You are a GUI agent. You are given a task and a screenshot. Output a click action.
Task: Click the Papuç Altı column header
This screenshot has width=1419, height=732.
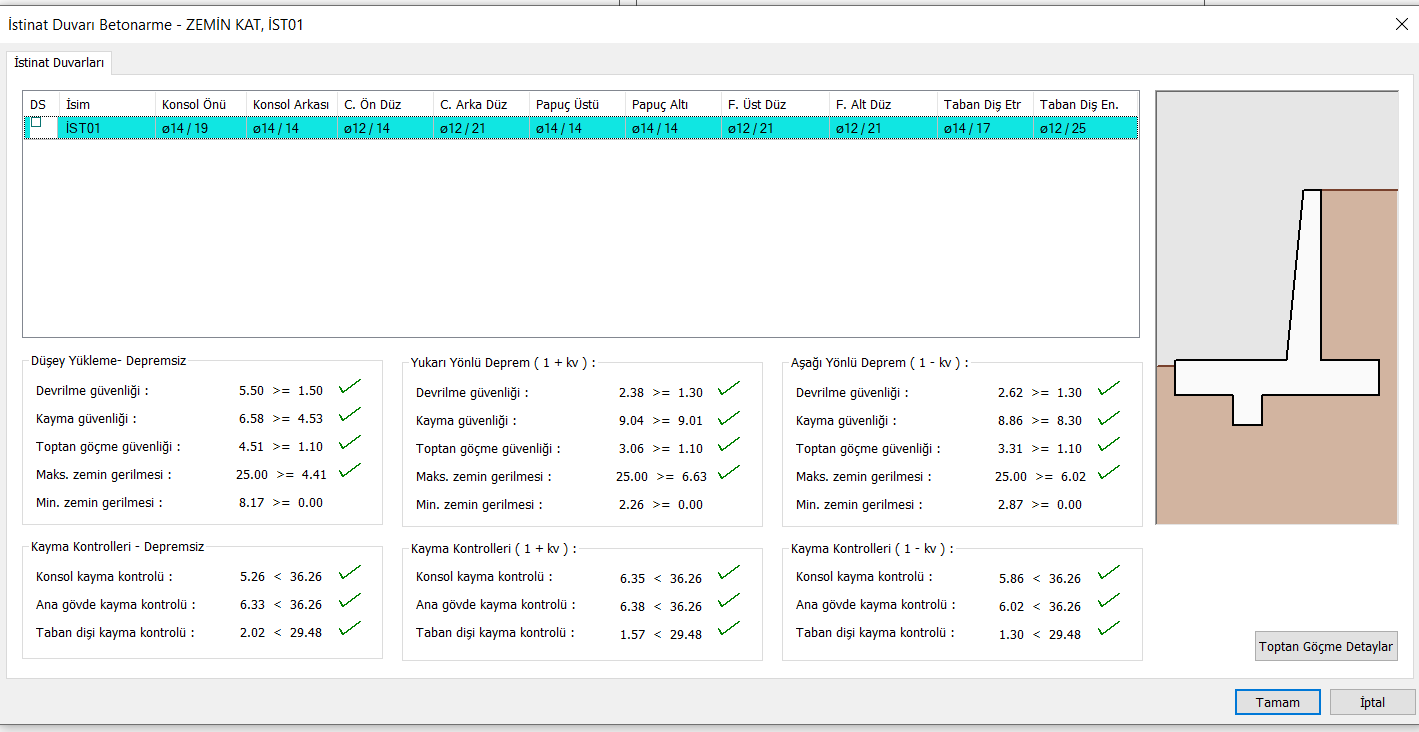pyautogui.click(x=673, y=104)
